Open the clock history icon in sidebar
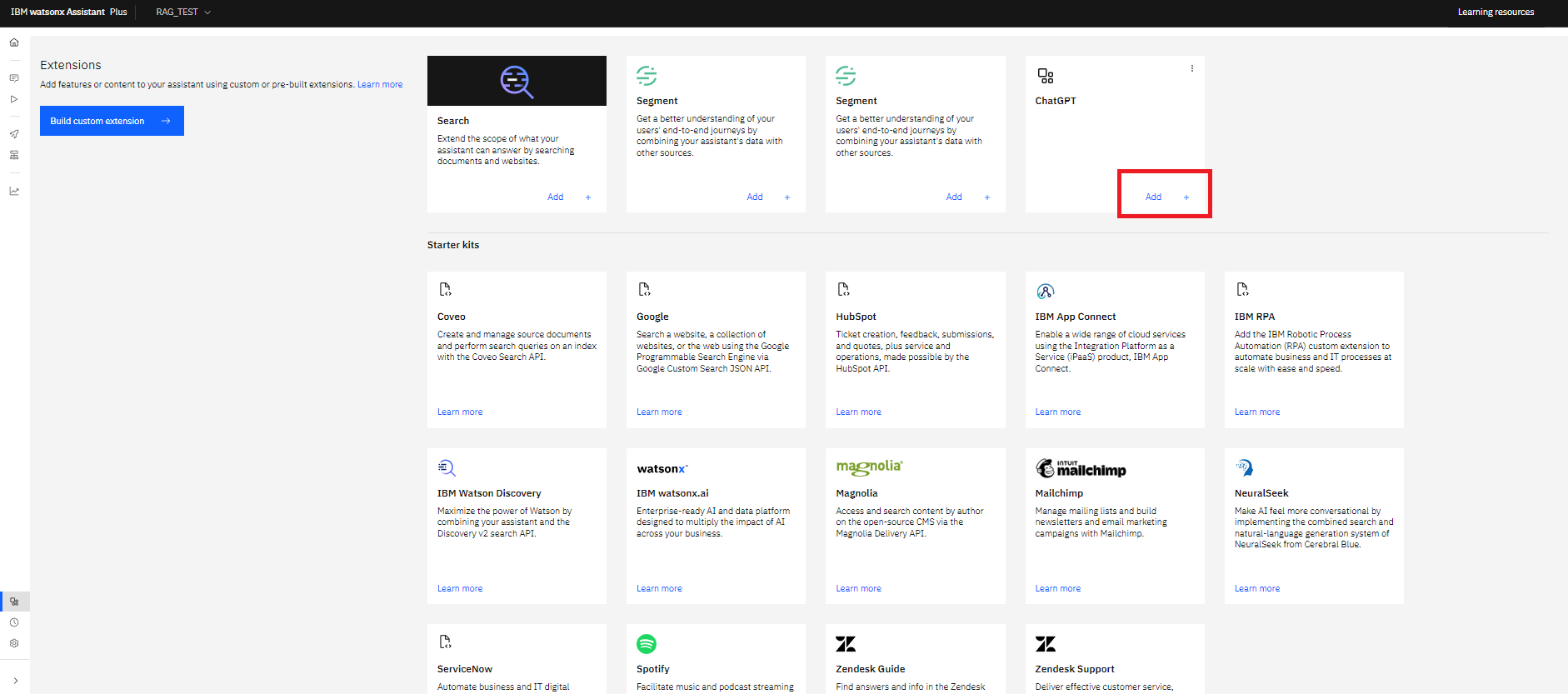The image size is (1568, 694). point(14,622)
